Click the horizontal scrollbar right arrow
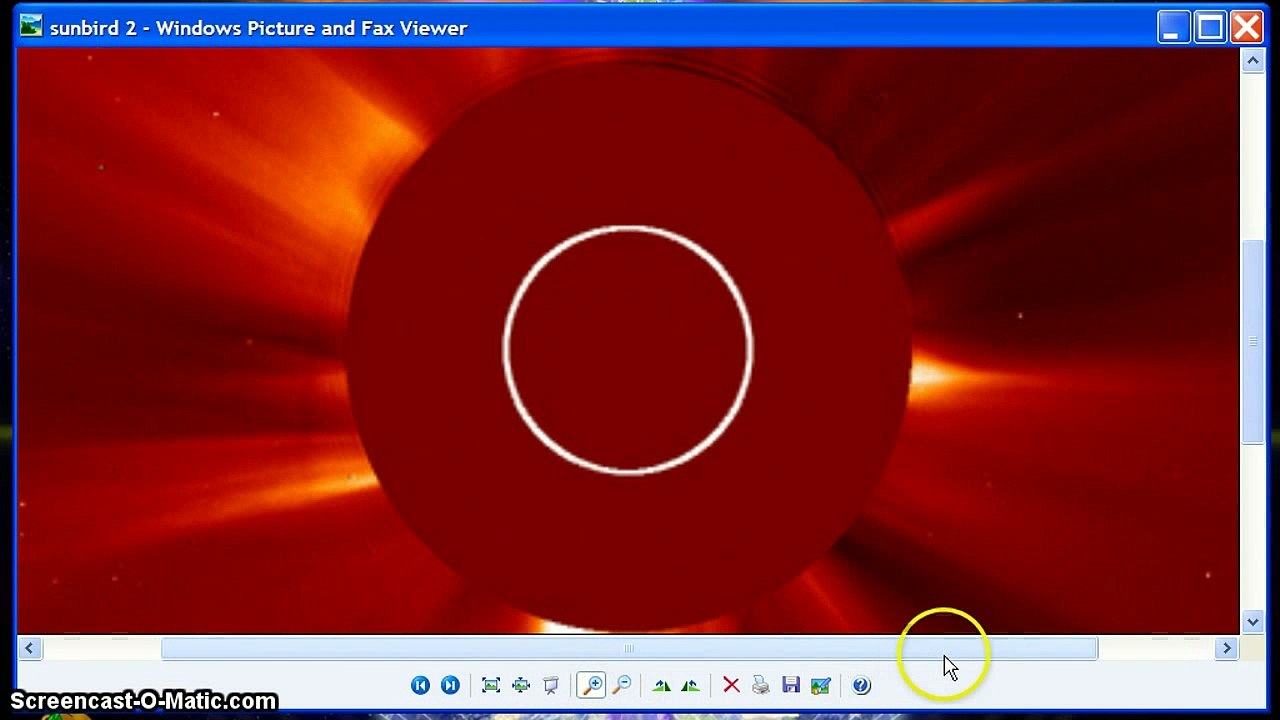 point(1227,648)
